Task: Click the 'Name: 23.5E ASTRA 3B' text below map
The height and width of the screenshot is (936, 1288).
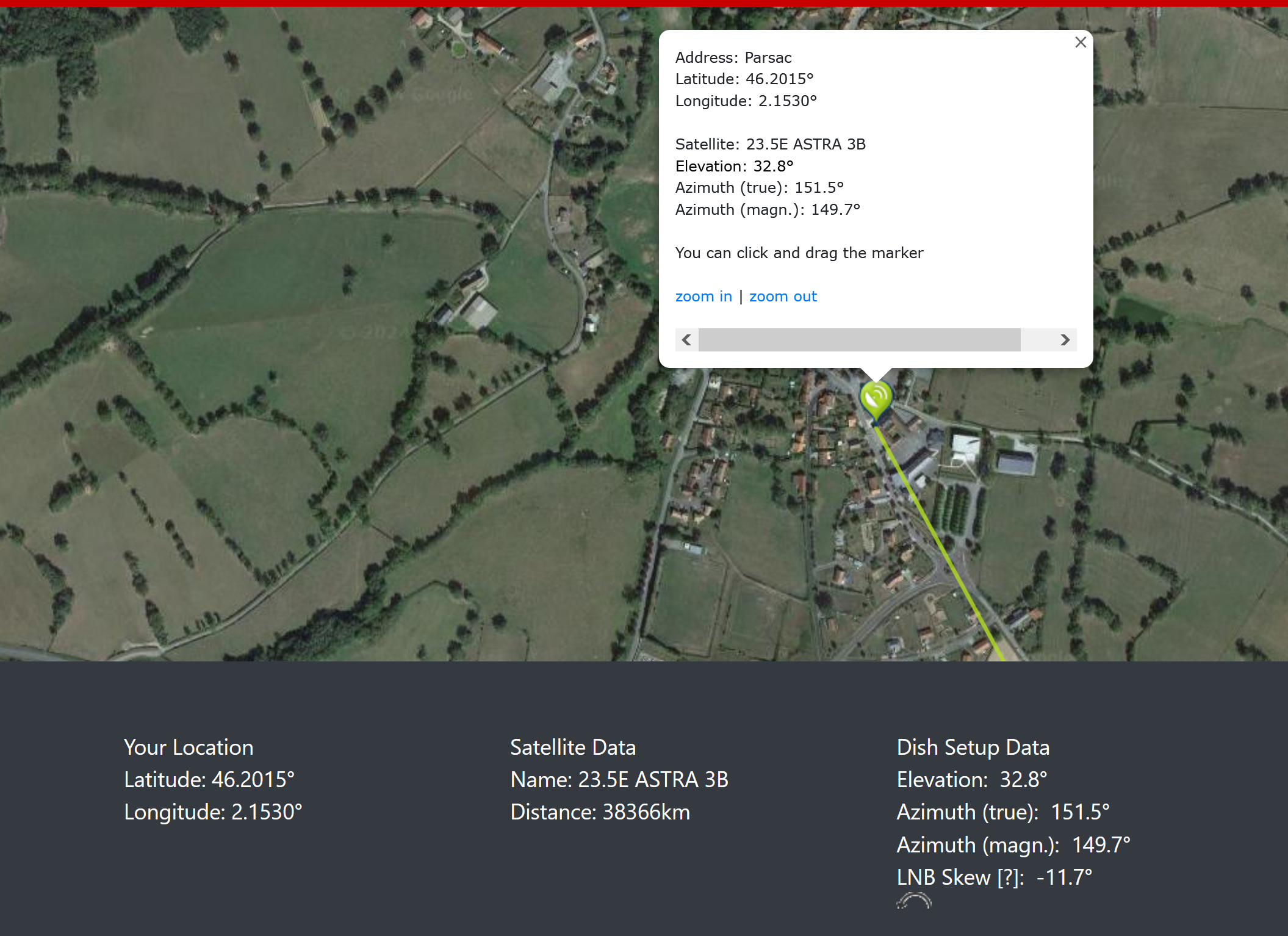Action: [x=619, y=780]
